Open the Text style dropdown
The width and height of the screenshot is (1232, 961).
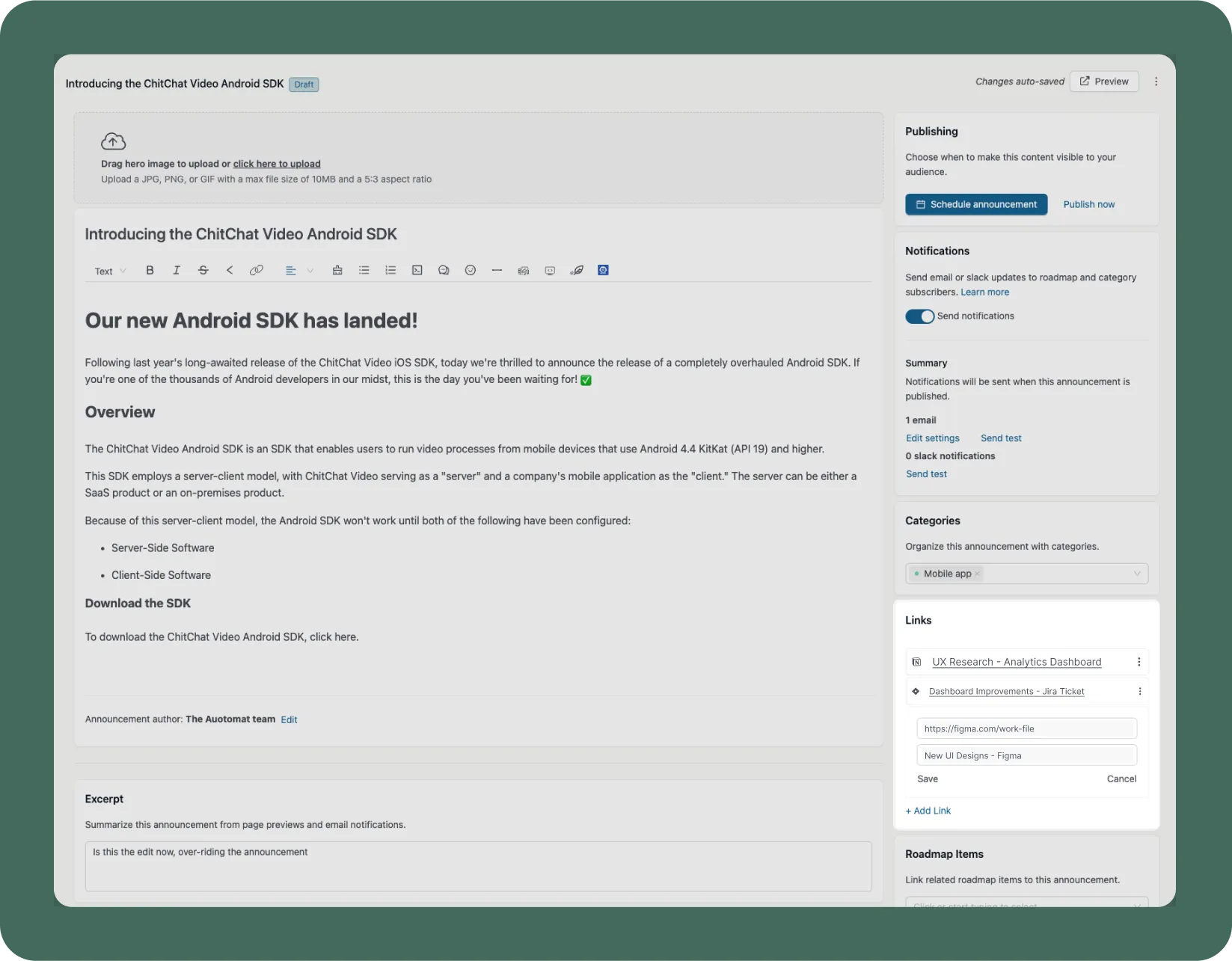pos(108,270)
